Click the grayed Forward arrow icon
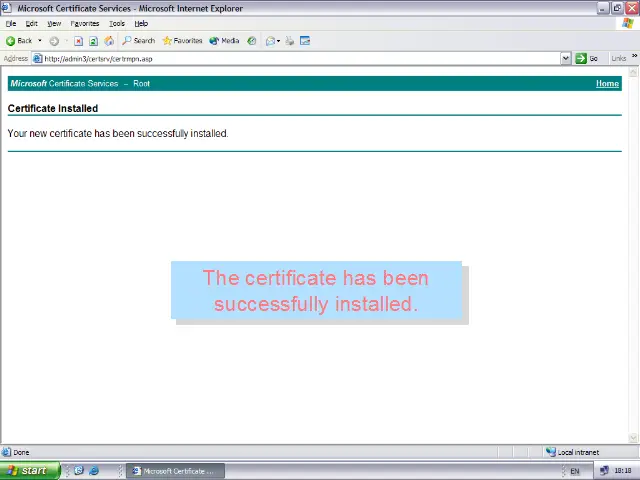 54,41
